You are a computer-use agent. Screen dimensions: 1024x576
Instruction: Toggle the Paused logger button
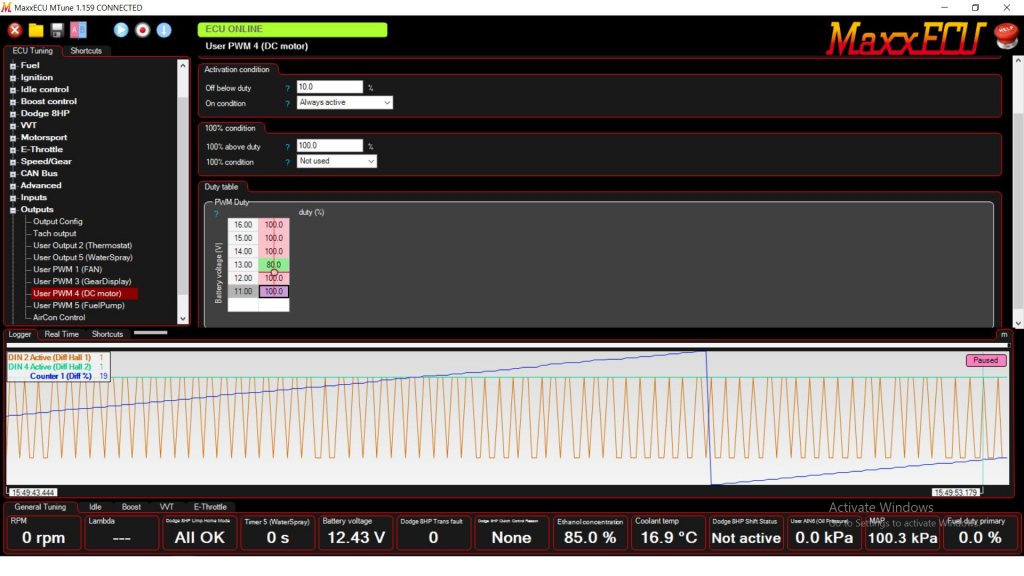(x=985, y=360)
